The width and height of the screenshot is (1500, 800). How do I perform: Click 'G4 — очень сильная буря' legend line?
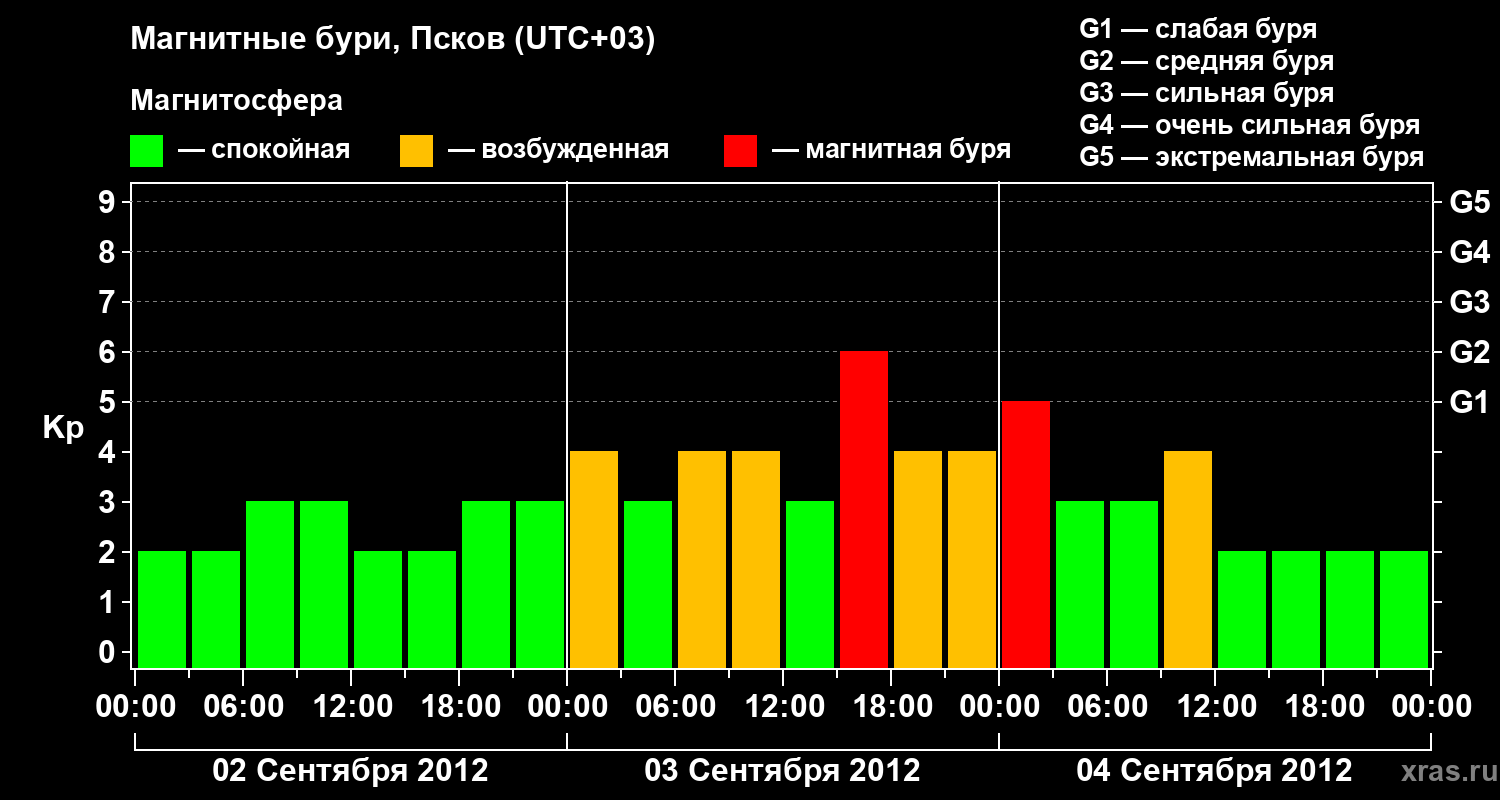tap(1249, 124)
